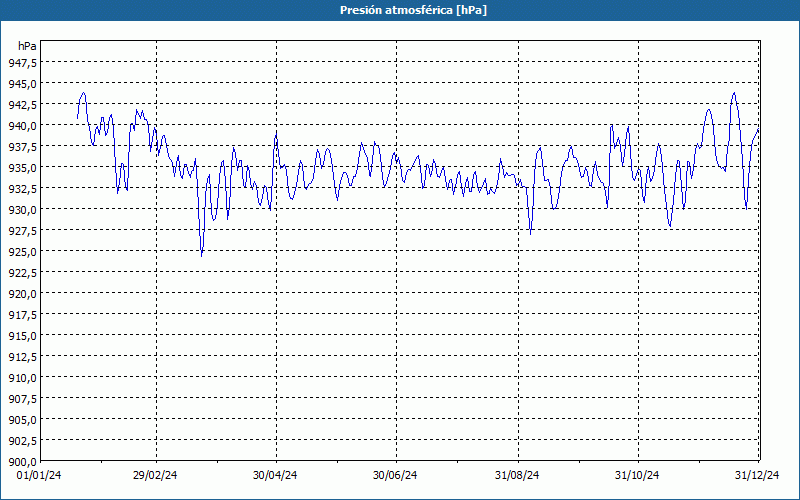This screenshot has height=500, width=800.
Task: Click the 902,5 axis label
Action: tap(22, 440)
